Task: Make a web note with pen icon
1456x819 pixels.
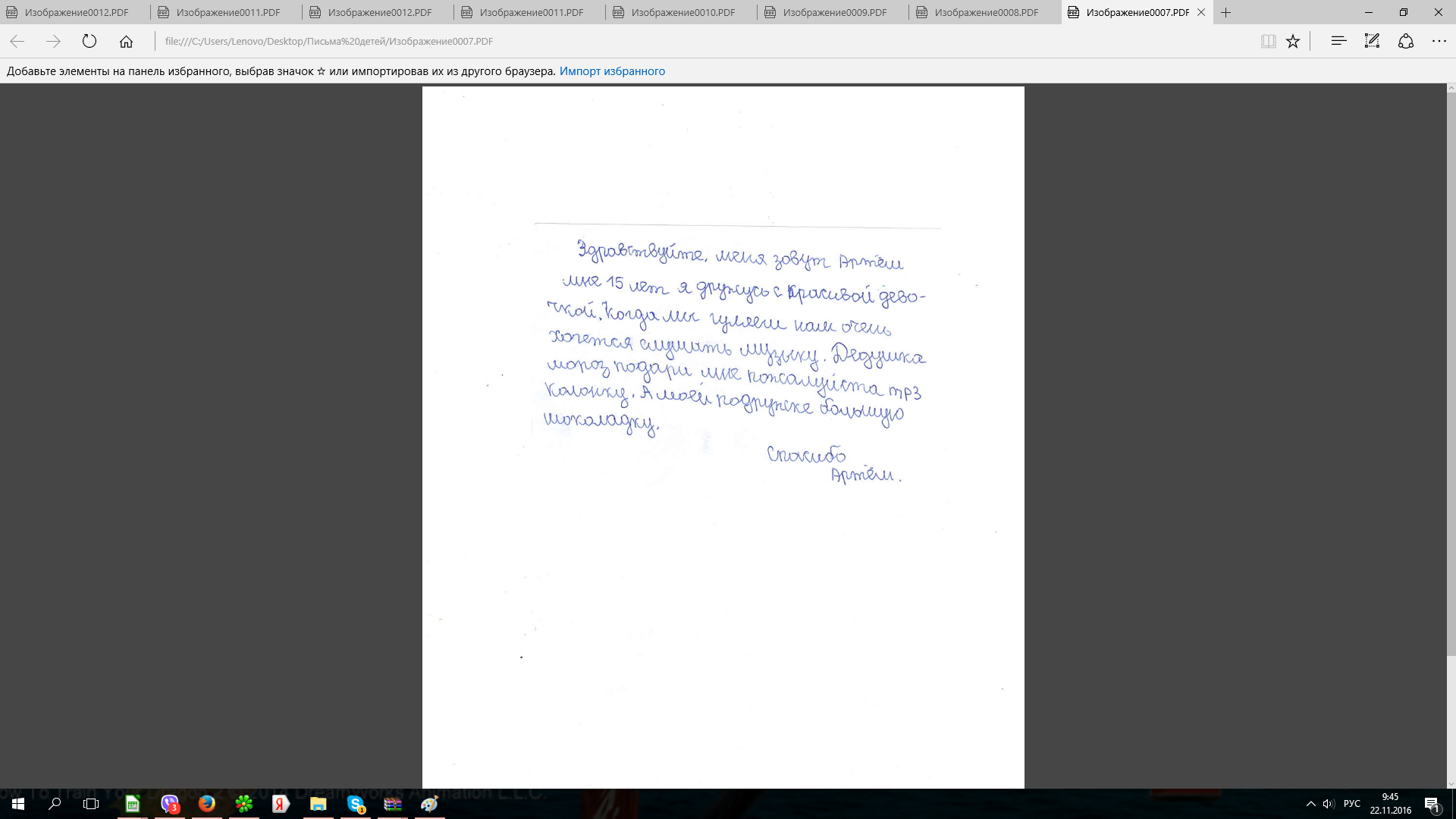Action: click(x=1372, y=41)
